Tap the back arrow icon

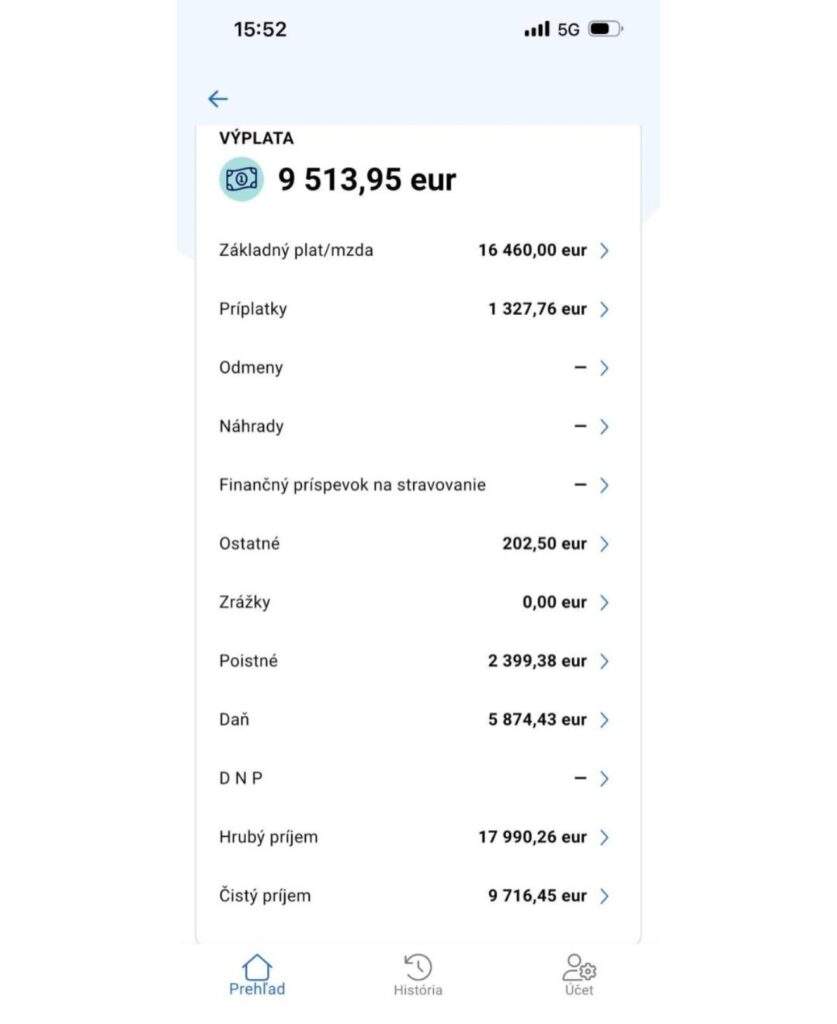[218, 98]
